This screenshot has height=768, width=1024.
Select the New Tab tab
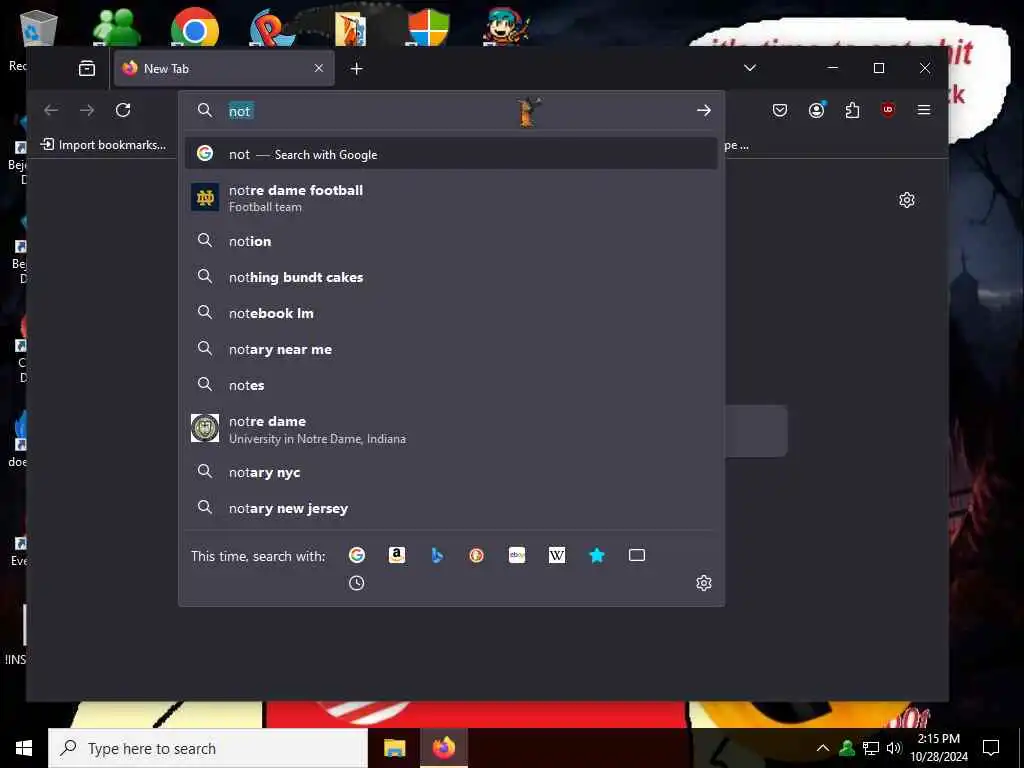coord(224,69)
